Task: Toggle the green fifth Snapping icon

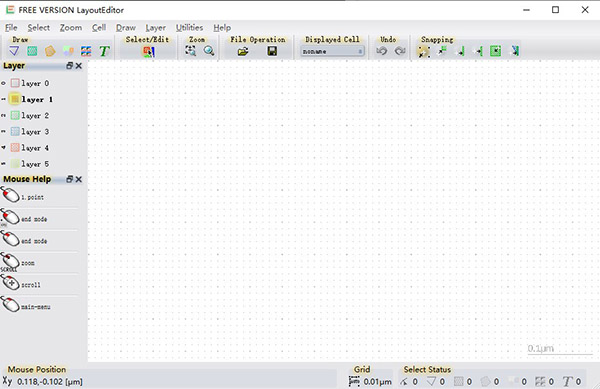Action: point(496,51)
